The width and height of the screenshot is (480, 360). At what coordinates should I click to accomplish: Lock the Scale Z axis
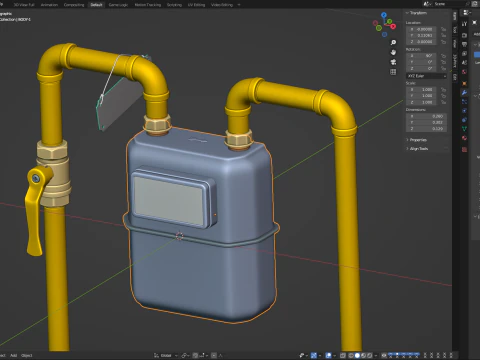(x=443, y=102)
